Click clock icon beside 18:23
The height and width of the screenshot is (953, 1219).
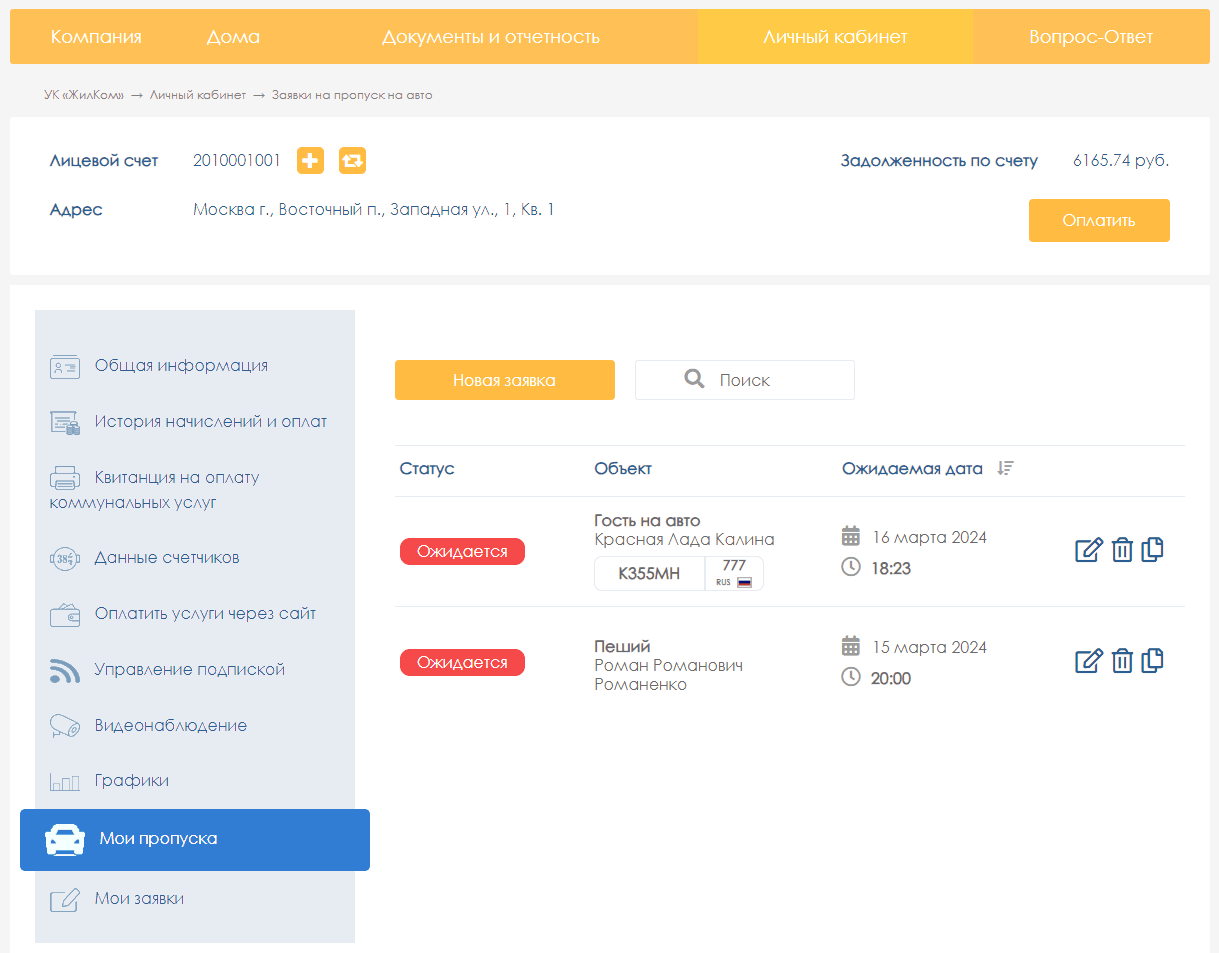(851, 567)
